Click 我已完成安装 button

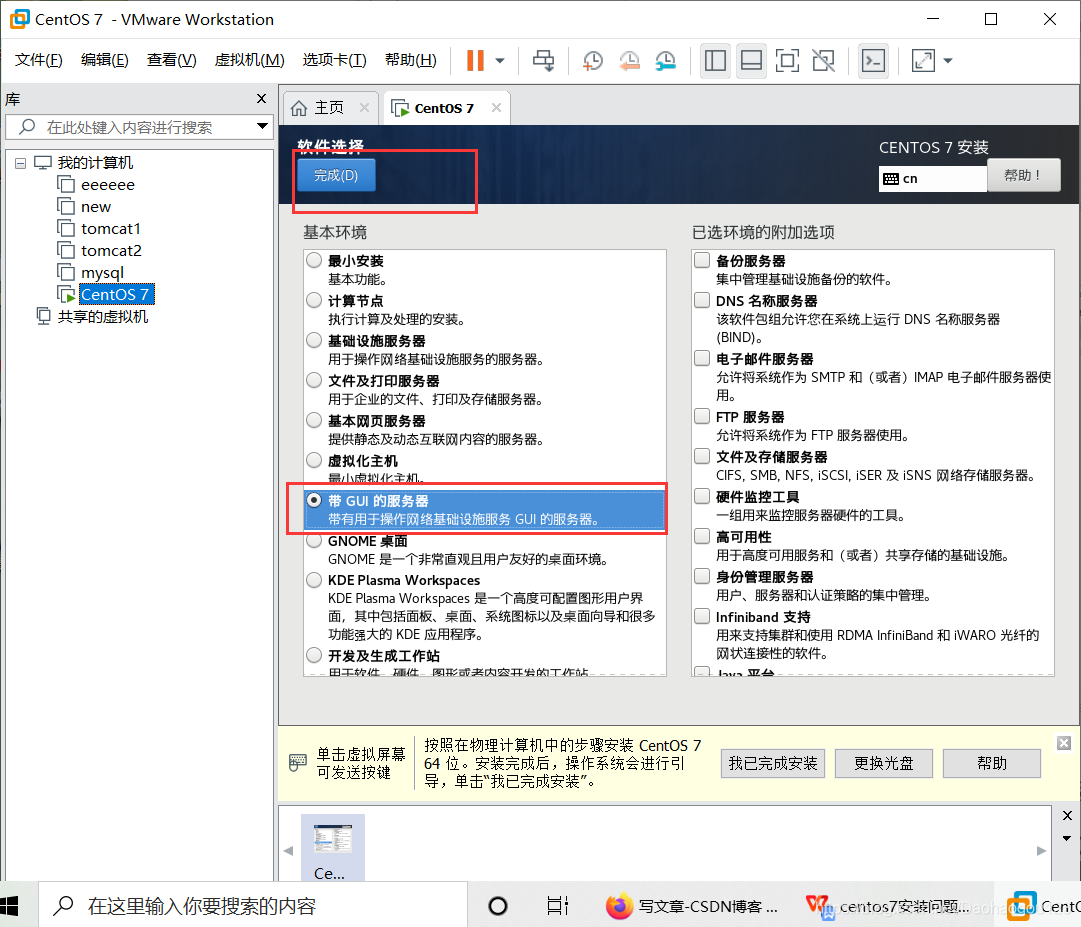[773, 764]
